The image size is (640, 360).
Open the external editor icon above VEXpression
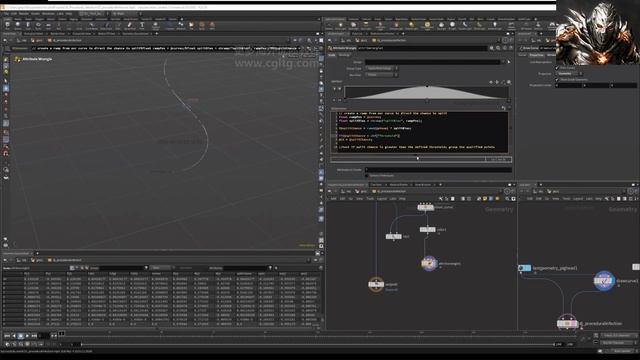pyautogui.click(x=504, y=108)
